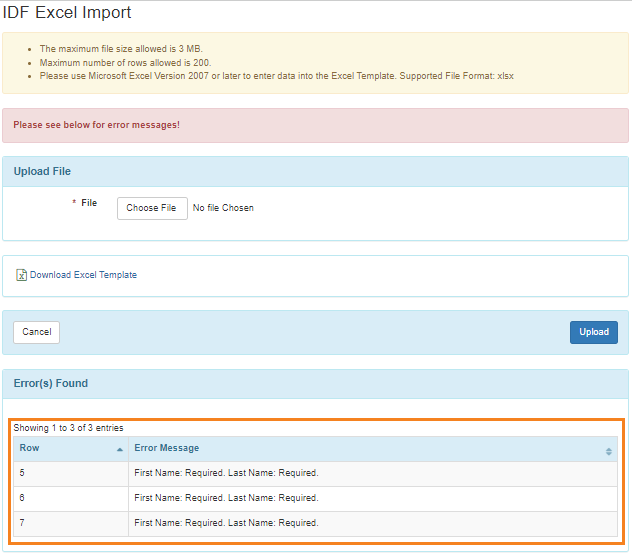
Task: Click the Upload File panel heading
Action: [x=315, y=171]
